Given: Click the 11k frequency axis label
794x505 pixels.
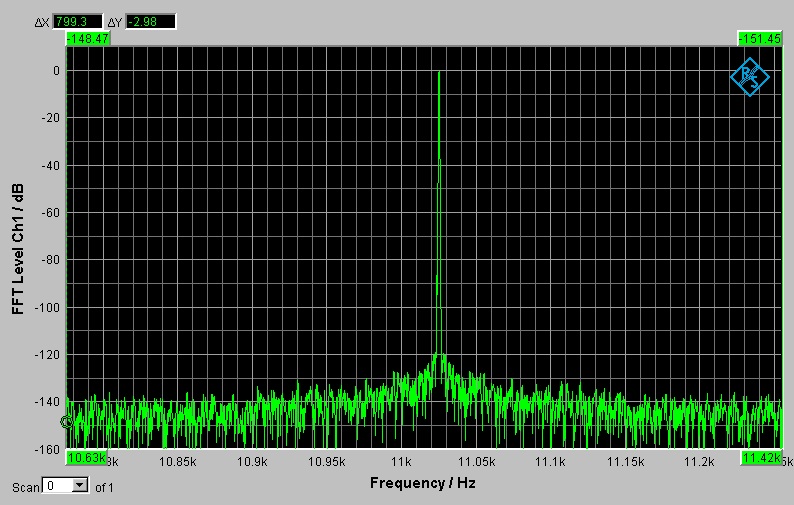Looking at the screenshot, I should point(401,462).
